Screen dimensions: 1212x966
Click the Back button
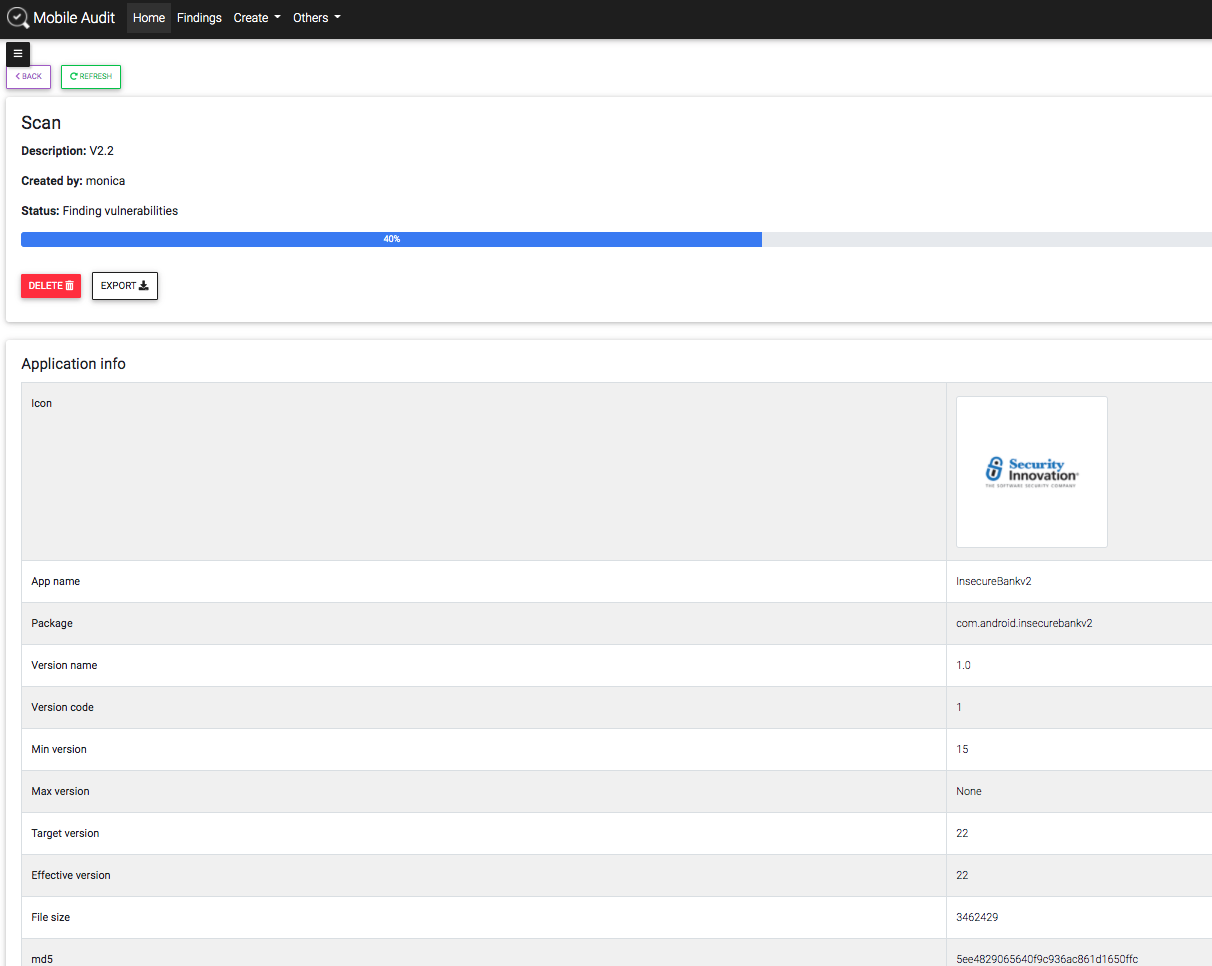[x=28, y=77]
